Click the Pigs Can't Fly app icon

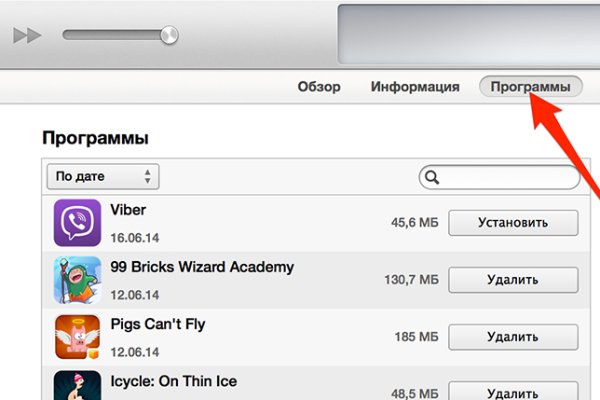coord(77,337)
